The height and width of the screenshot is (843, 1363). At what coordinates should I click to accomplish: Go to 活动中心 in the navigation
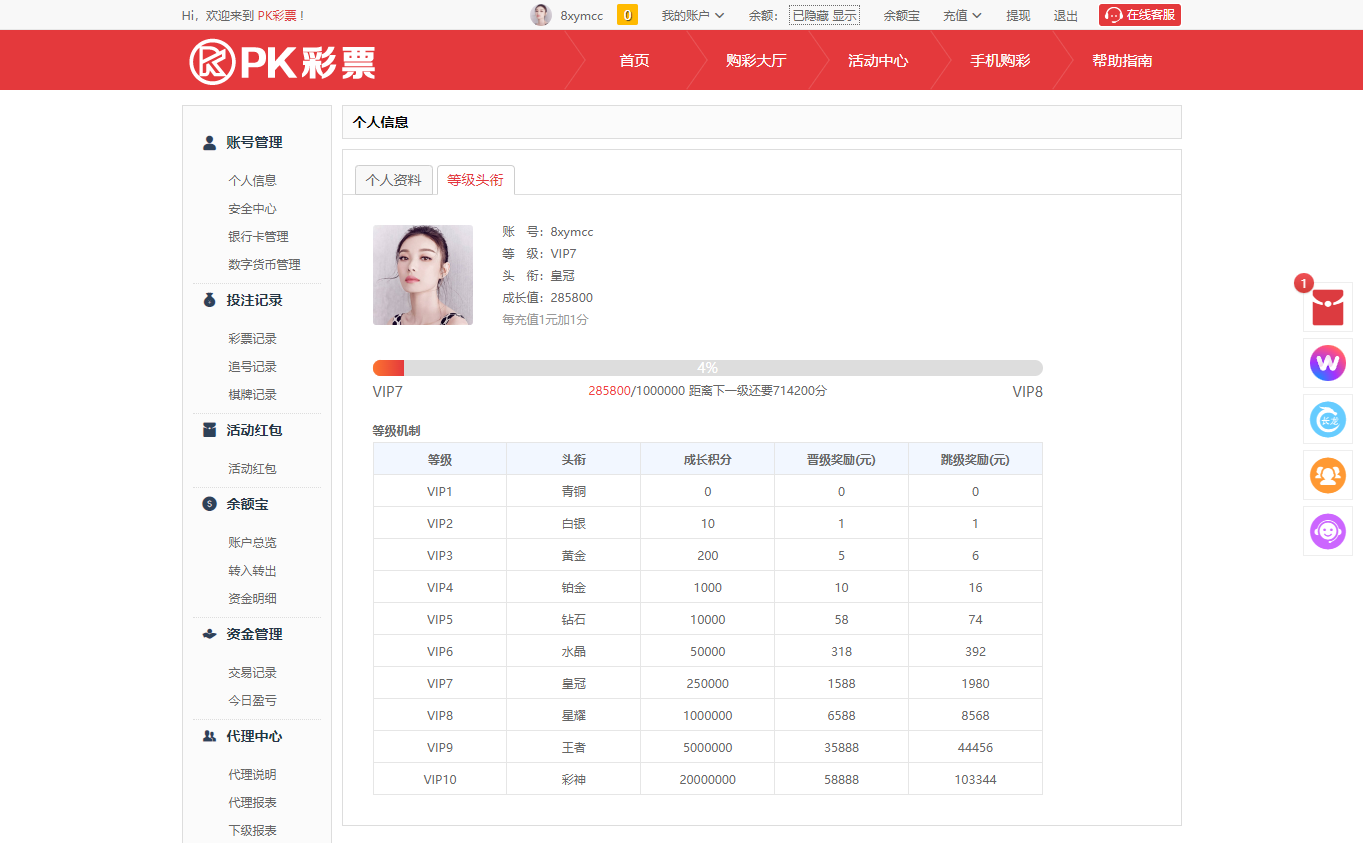pos(878,61)
